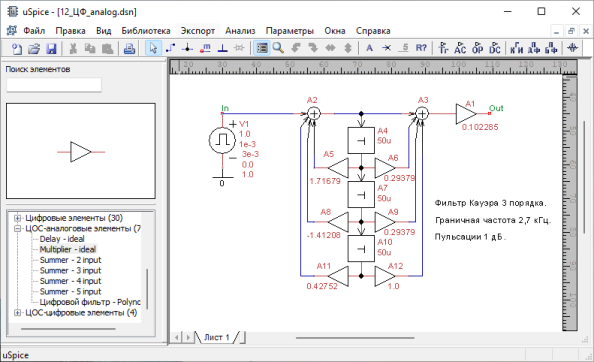Open the Файл menu
This screenshot has height=362, width=594.
[34, 31]
